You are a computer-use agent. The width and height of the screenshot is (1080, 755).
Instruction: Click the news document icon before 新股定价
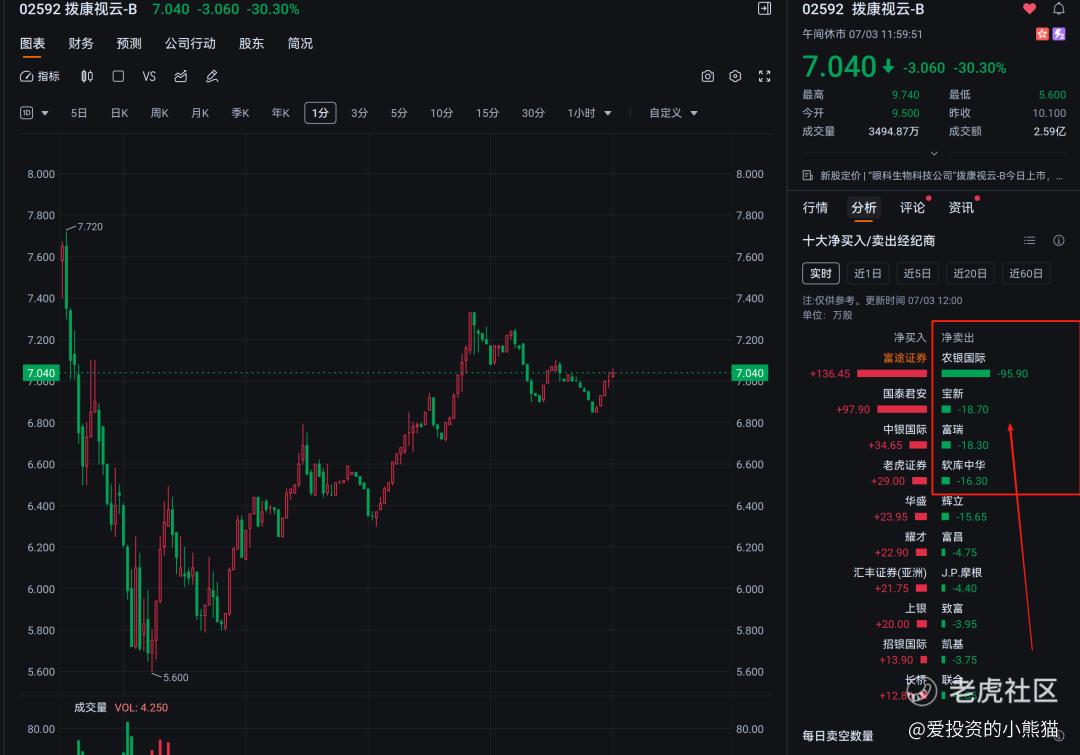[x=808, y=176]
